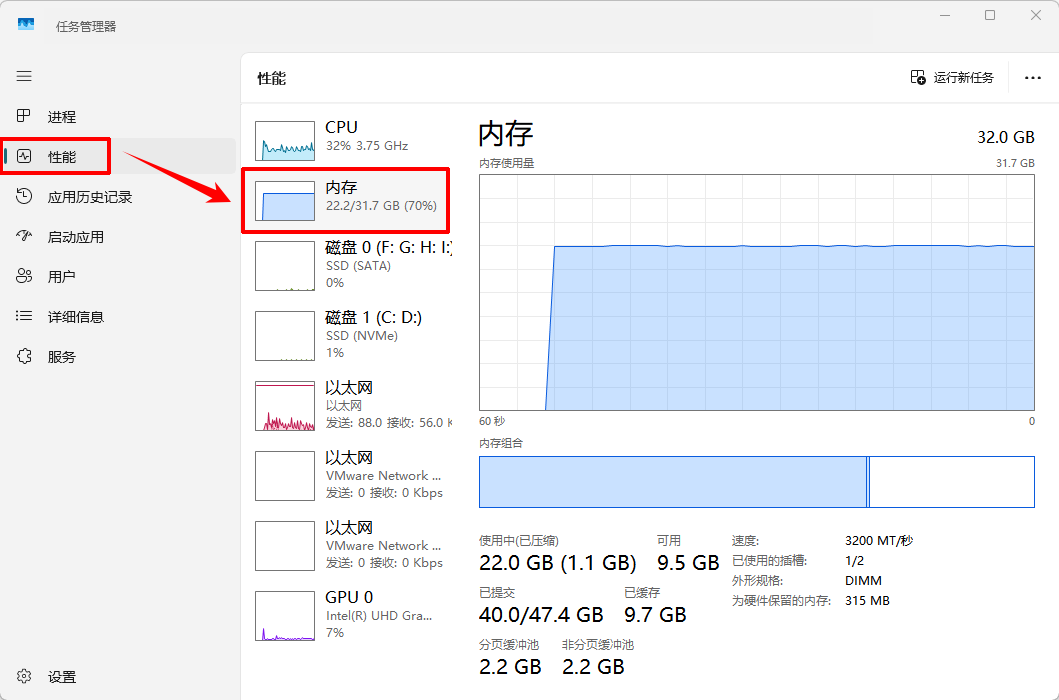Click the 设置 gear icon
Screen dimensions: 1059x700
(24, 676)
